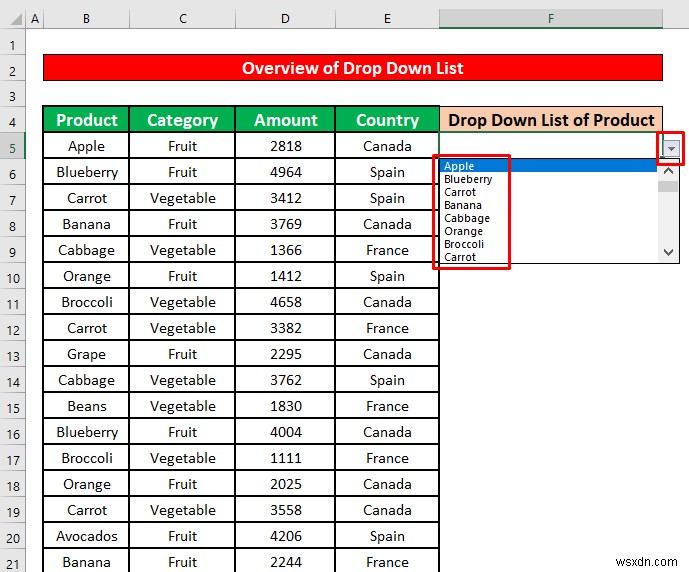Select the amount cell 4004
This screenshot has height=572, width=689.
coord(285,432)
